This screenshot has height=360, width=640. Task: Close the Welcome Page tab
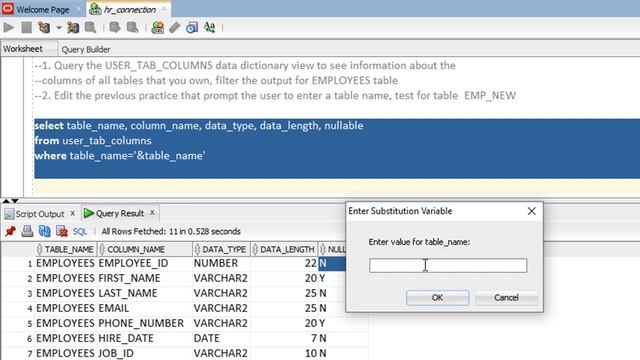pos(78,9)
